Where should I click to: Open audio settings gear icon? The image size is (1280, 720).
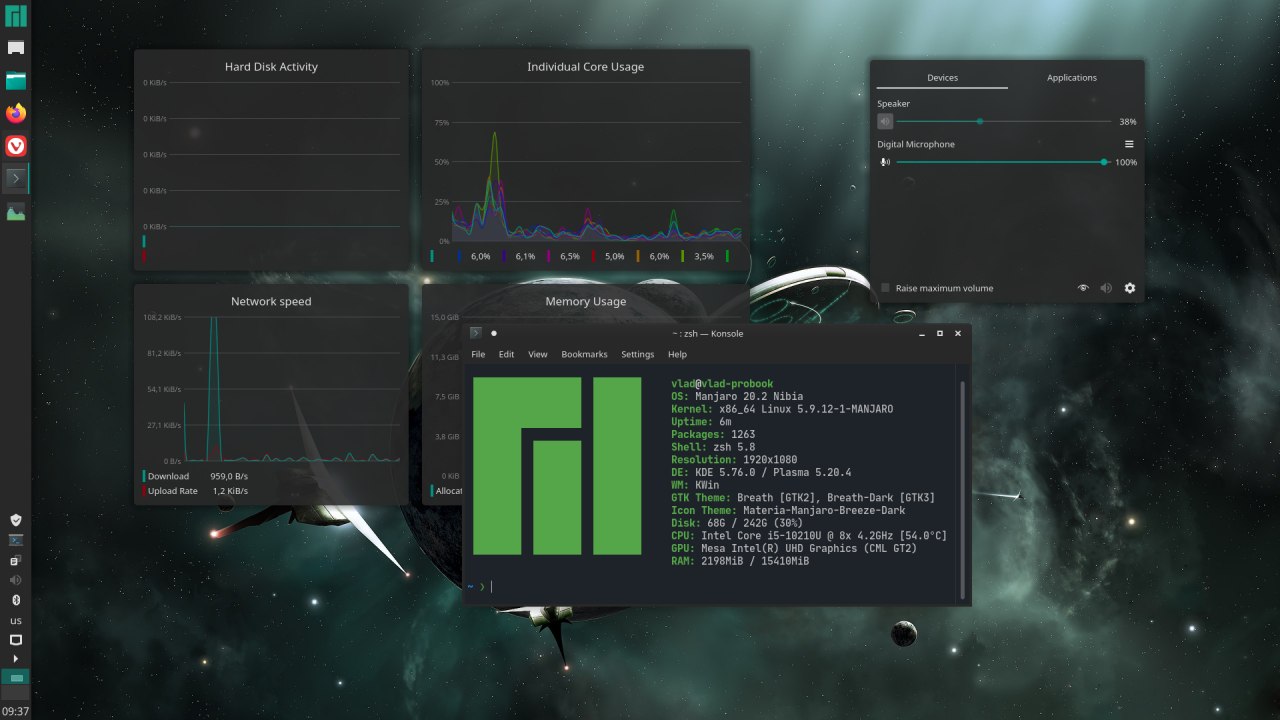pyautogui.click(x=1130, y=288)
